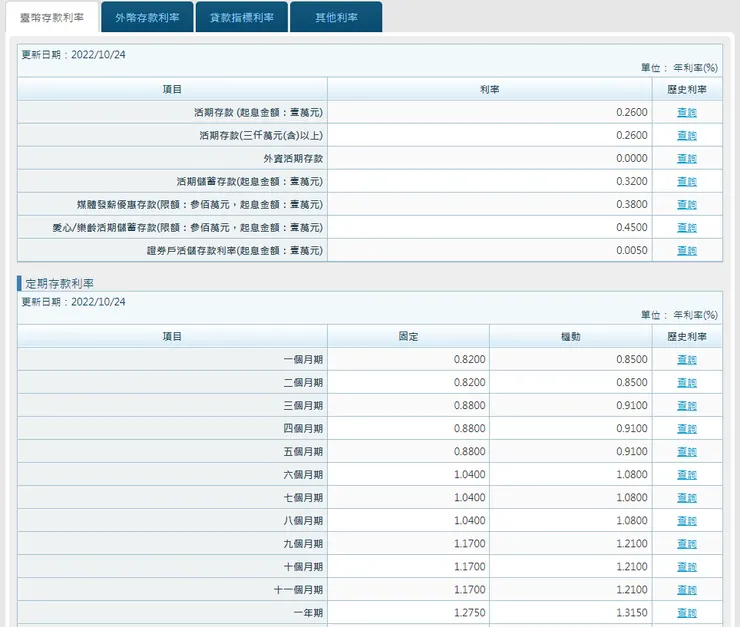This screenshot has height=627, width=740.
Task: Open 查詢 history link for 三個月期
Action: coord(687,406)
